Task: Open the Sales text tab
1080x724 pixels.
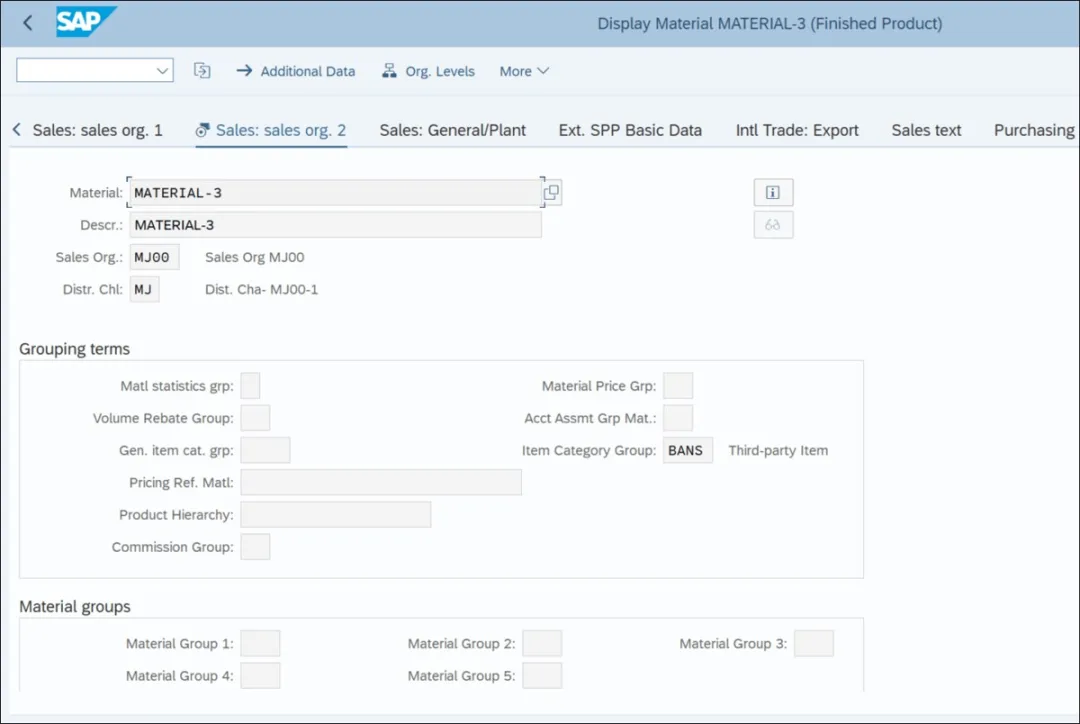Action: [x=926, y=130]
